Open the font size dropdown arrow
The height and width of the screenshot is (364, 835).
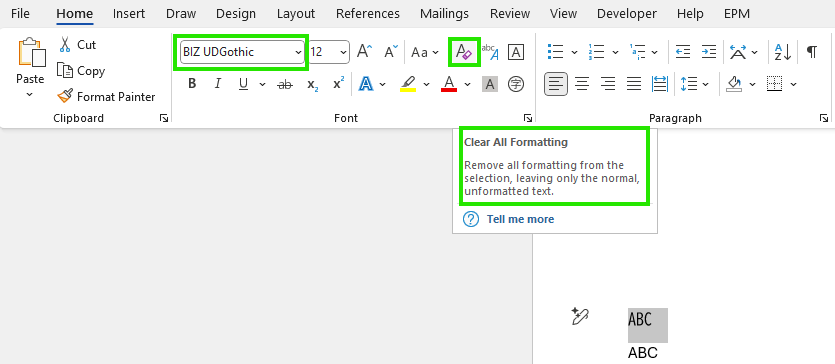tap(343, 52)
